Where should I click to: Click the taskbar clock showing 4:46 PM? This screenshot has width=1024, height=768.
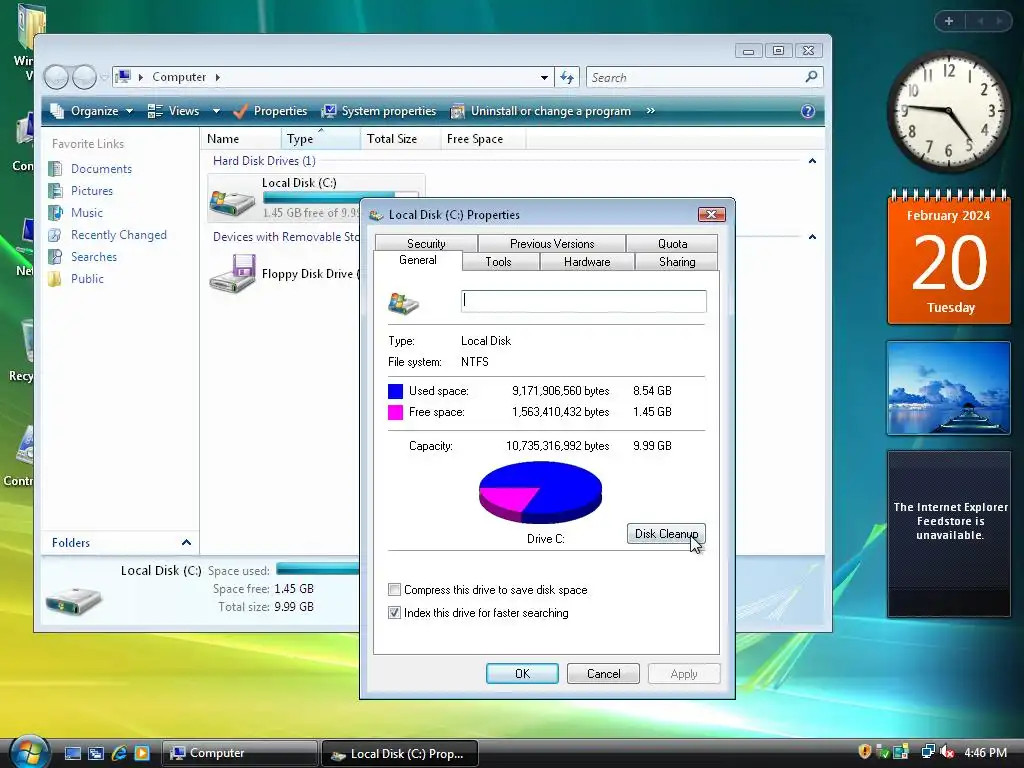[985, 752]
